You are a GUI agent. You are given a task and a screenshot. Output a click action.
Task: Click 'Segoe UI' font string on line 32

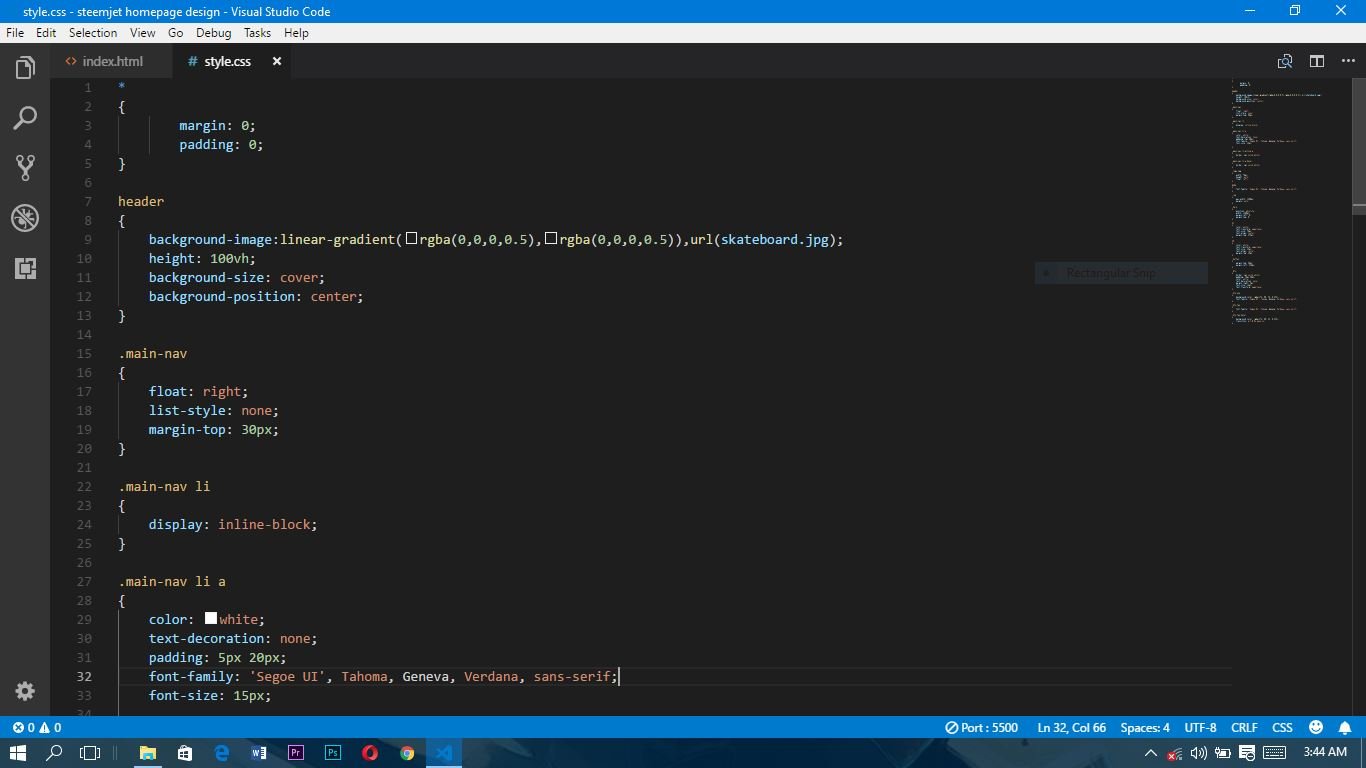[x=287, y=676]
